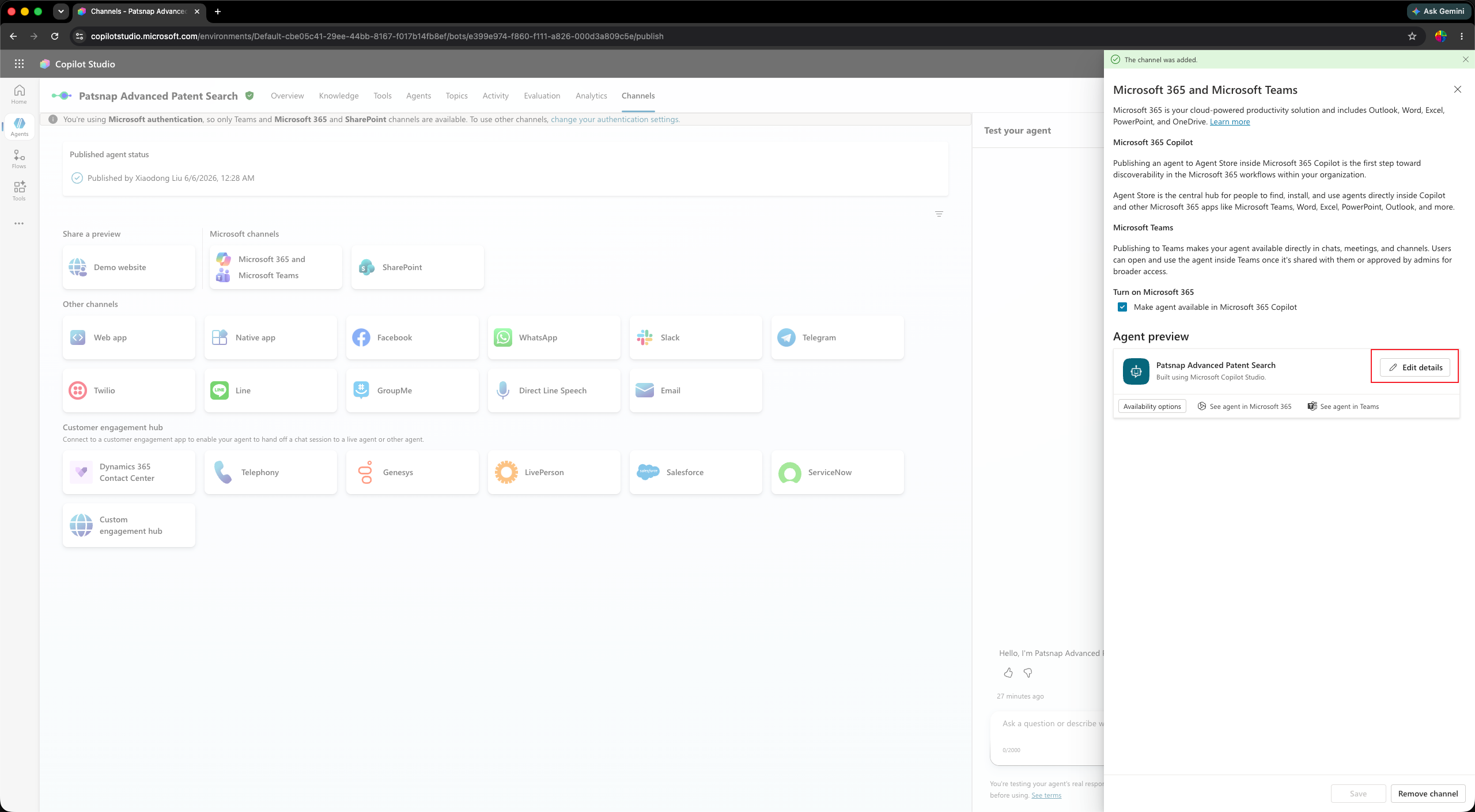Dismiss the channel was added notification

pos(1466,59)
